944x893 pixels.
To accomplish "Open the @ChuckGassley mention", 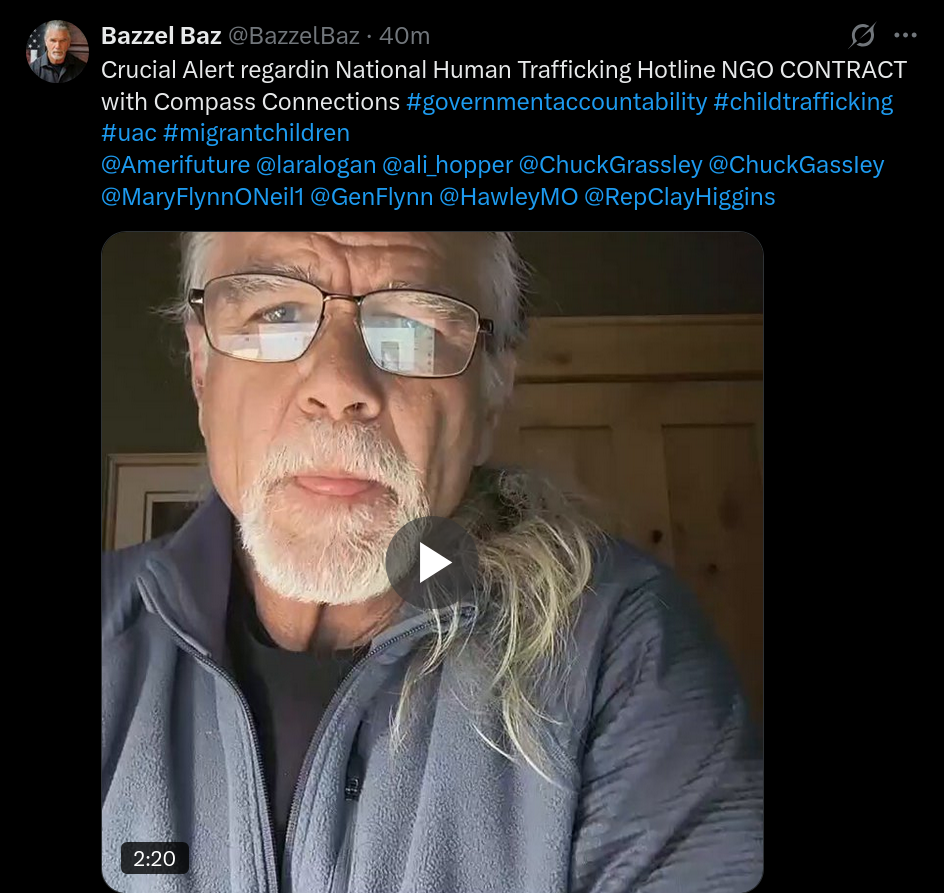I will tap(796, 165).
